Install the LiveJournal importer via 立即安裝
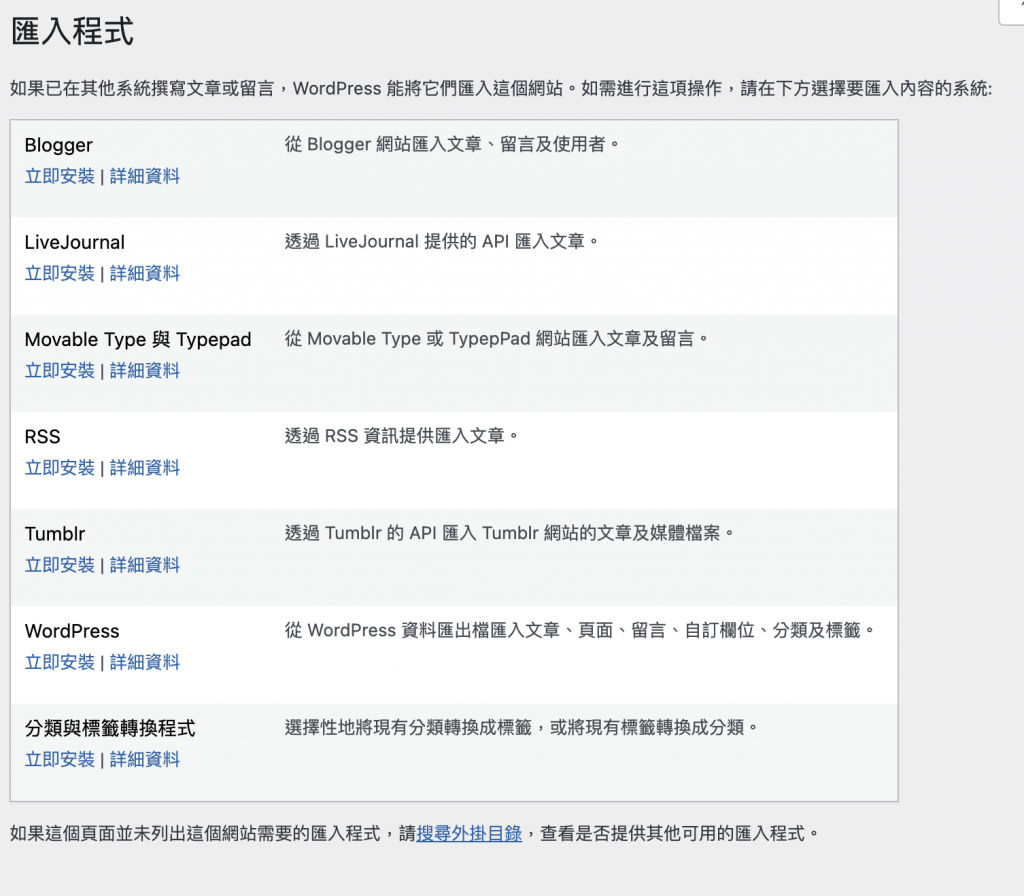This screenshot has width=1024, height=896. click(59, 274)
